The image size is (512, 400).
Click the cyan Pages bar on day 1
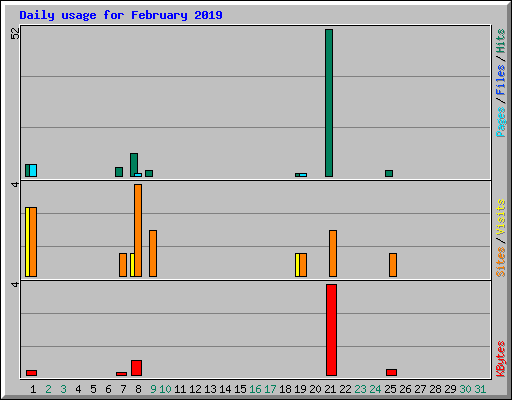[x=33, y=170]
